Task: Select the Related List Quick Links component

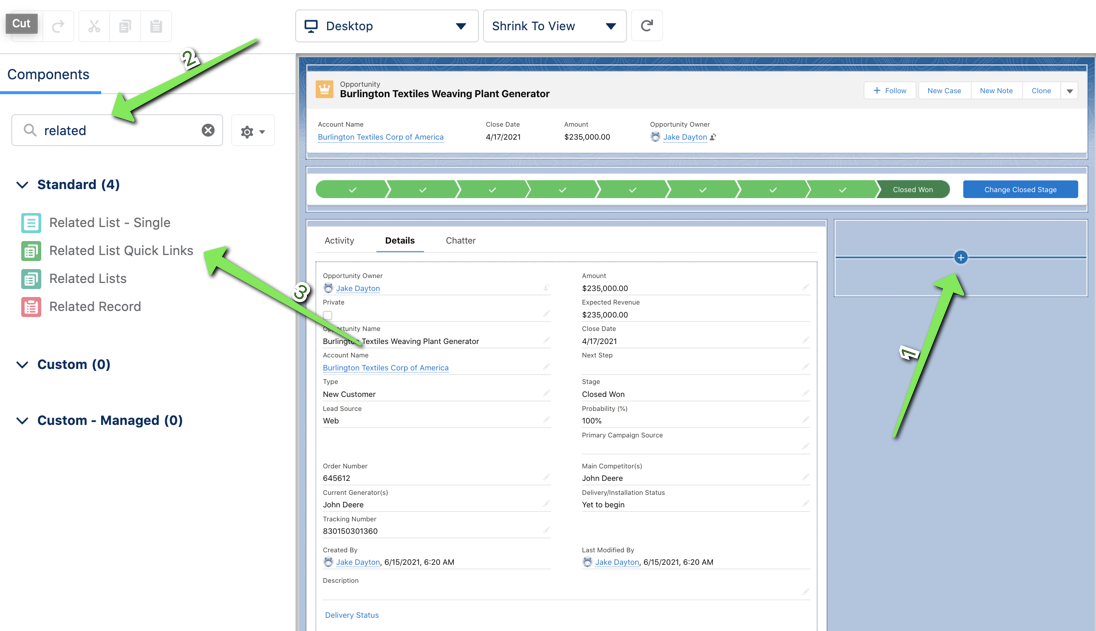Action: tap(121, 251)
